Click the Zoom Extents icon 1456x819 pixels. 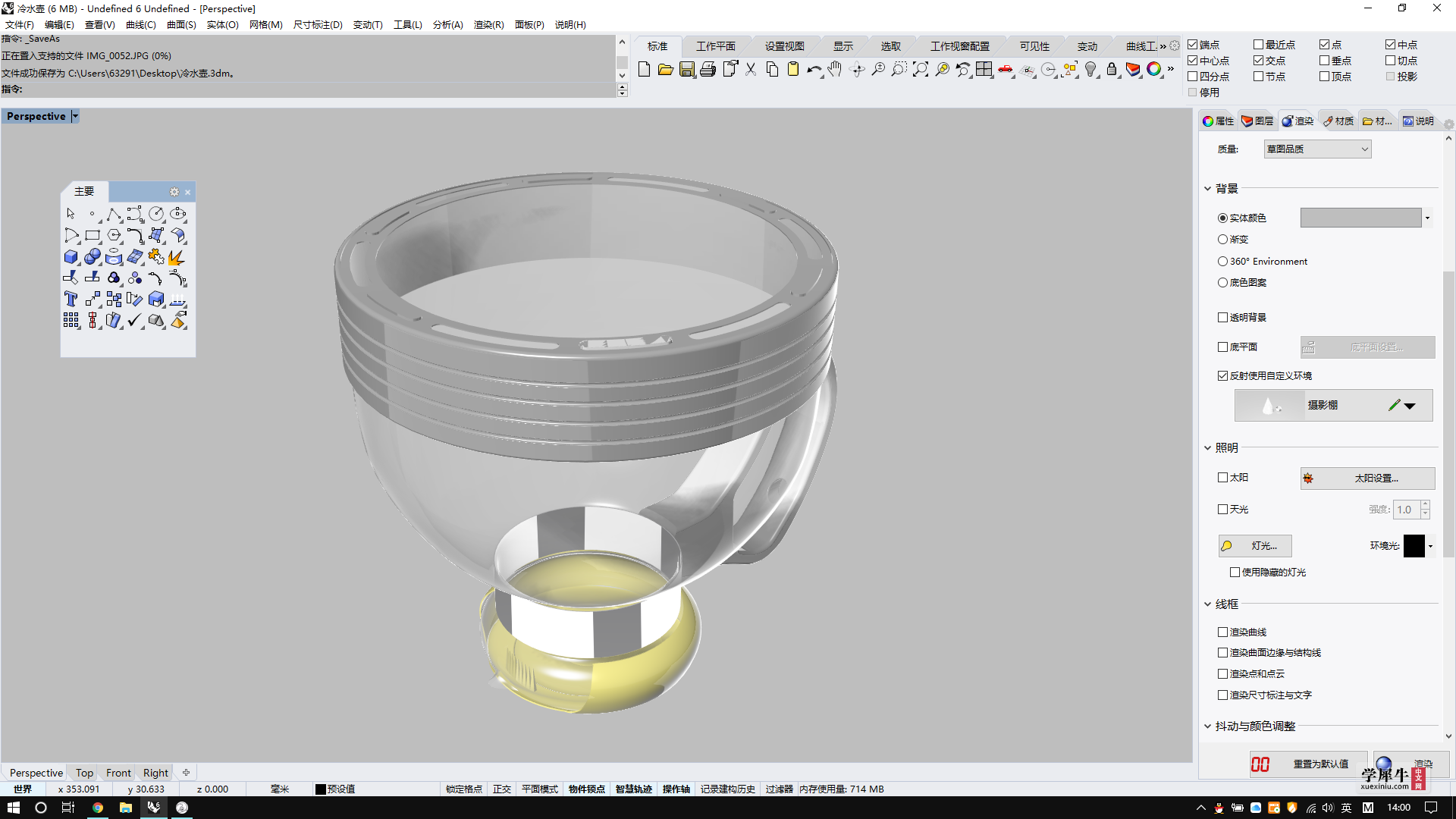click(920, 70)
